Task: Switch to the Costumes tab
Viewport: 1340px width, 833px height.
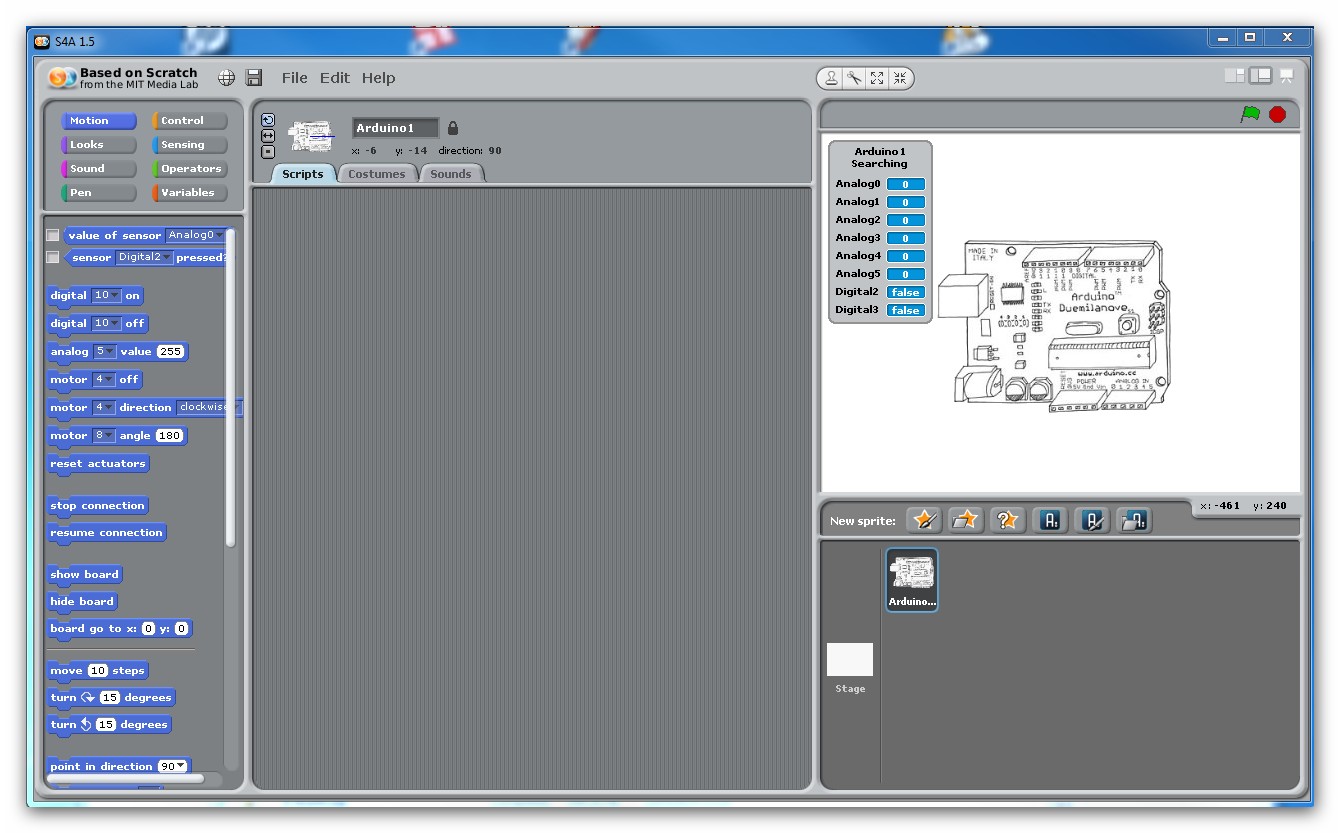Action: pyautogui.click(x=377, y=174)
